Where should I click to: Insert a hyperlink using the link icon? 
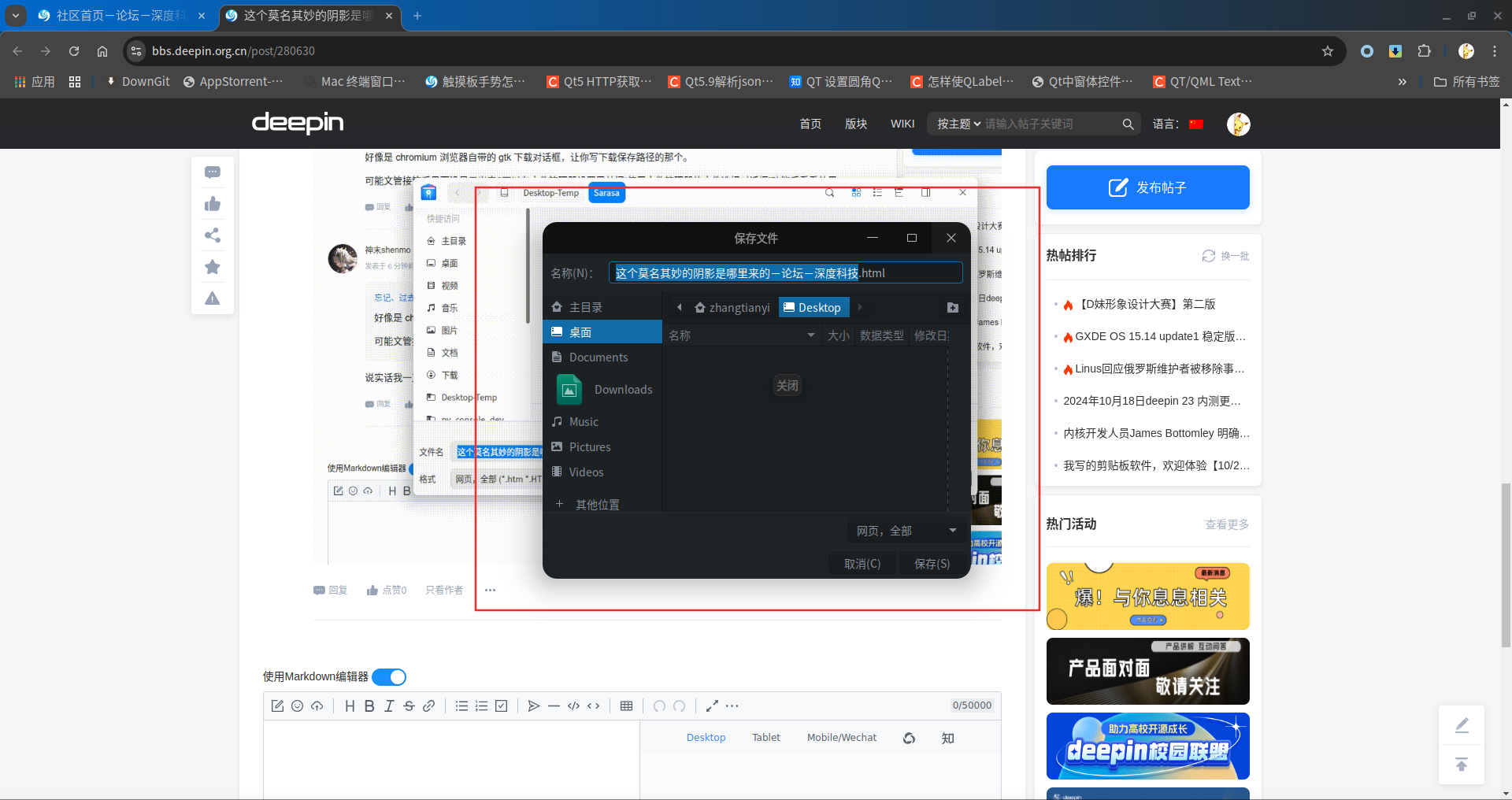(x=428, y=706)
